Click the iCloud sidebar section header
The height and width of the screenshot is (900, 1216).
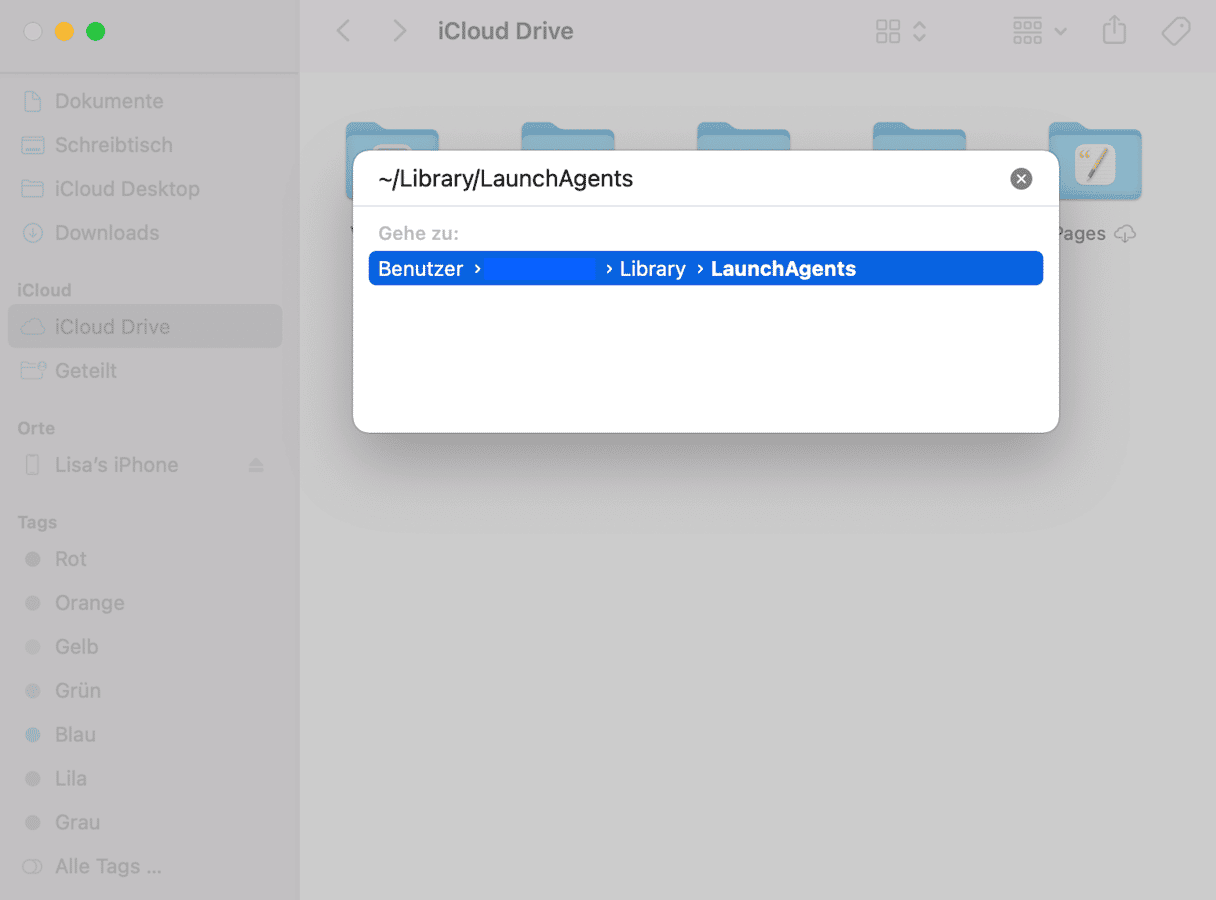pos(44,290)
